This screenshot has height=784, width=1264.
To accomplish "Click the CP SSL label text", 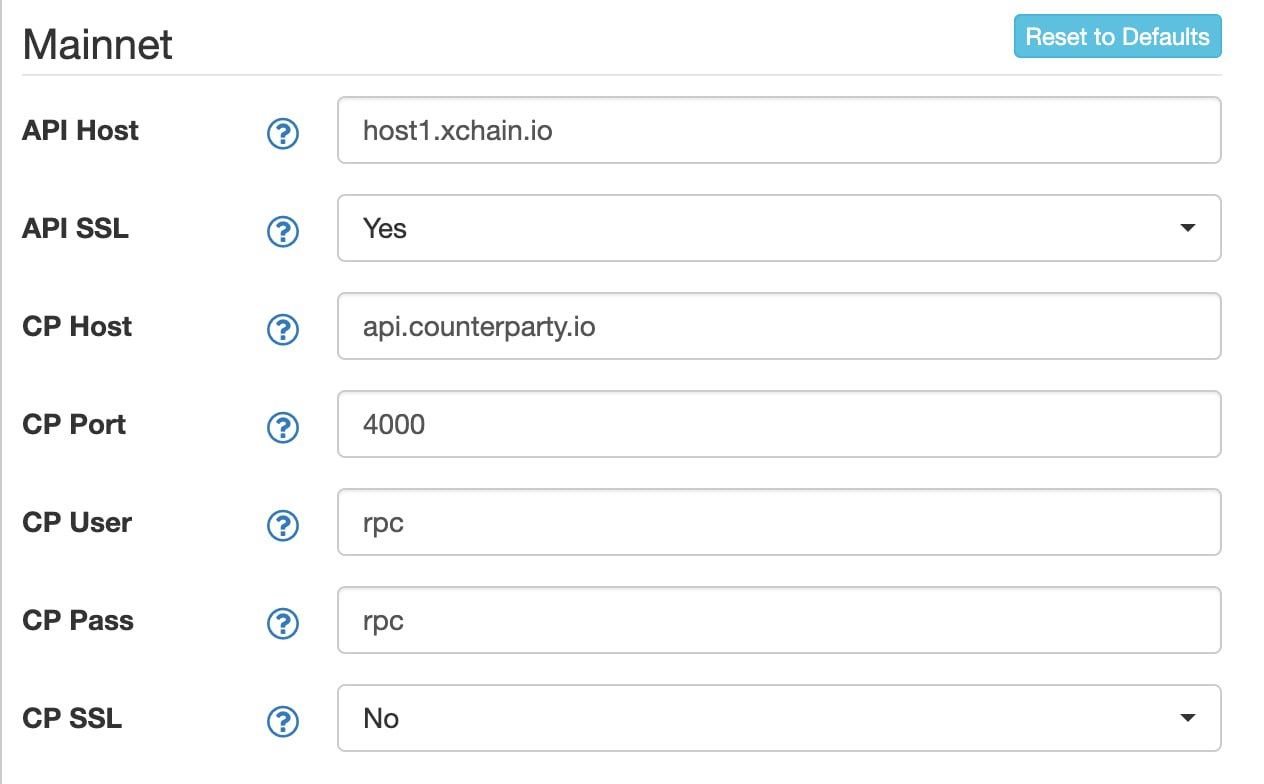I will 72,719.
